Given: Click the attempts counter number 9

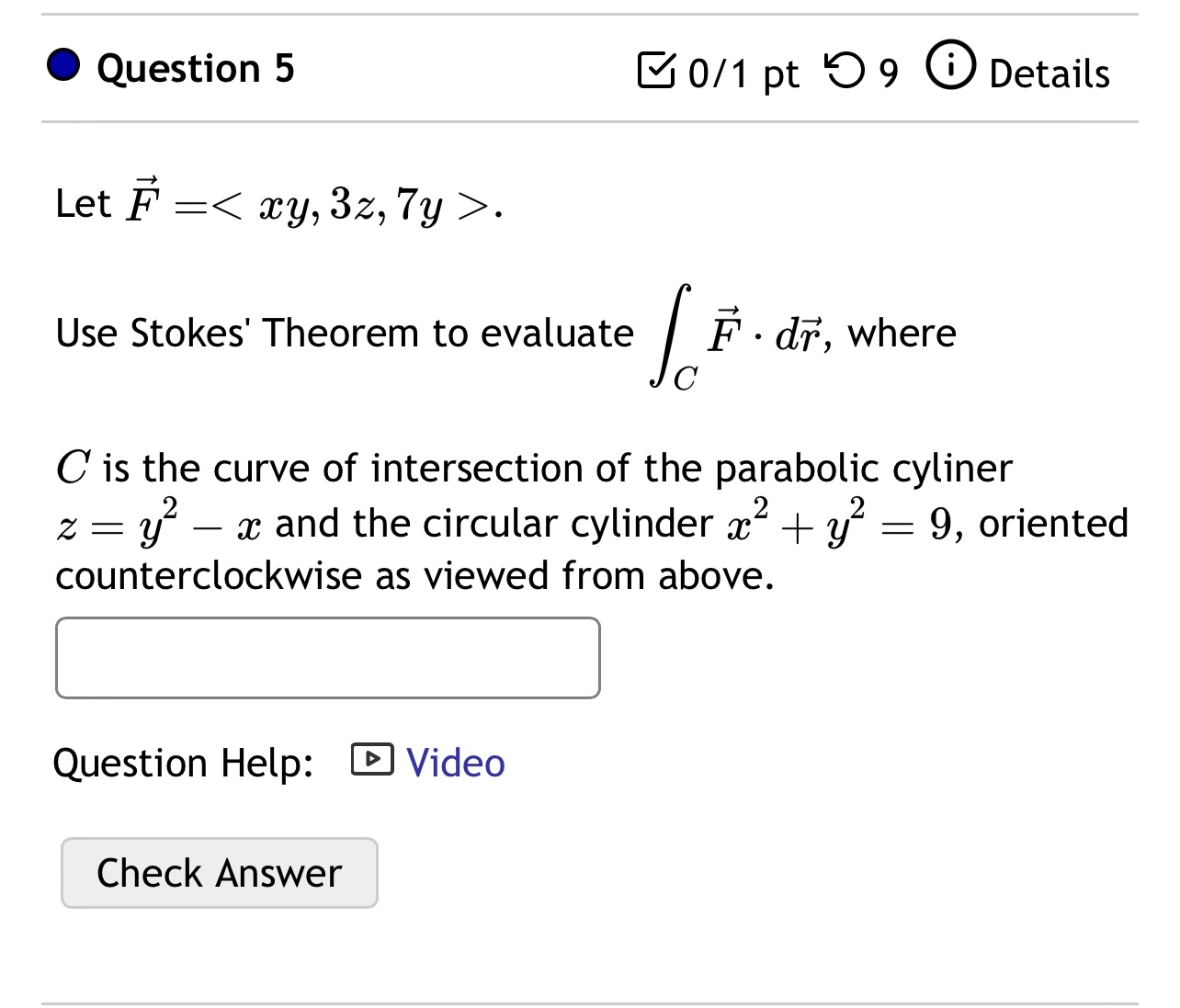Looking at the screenshot, I should click(888, 70).
